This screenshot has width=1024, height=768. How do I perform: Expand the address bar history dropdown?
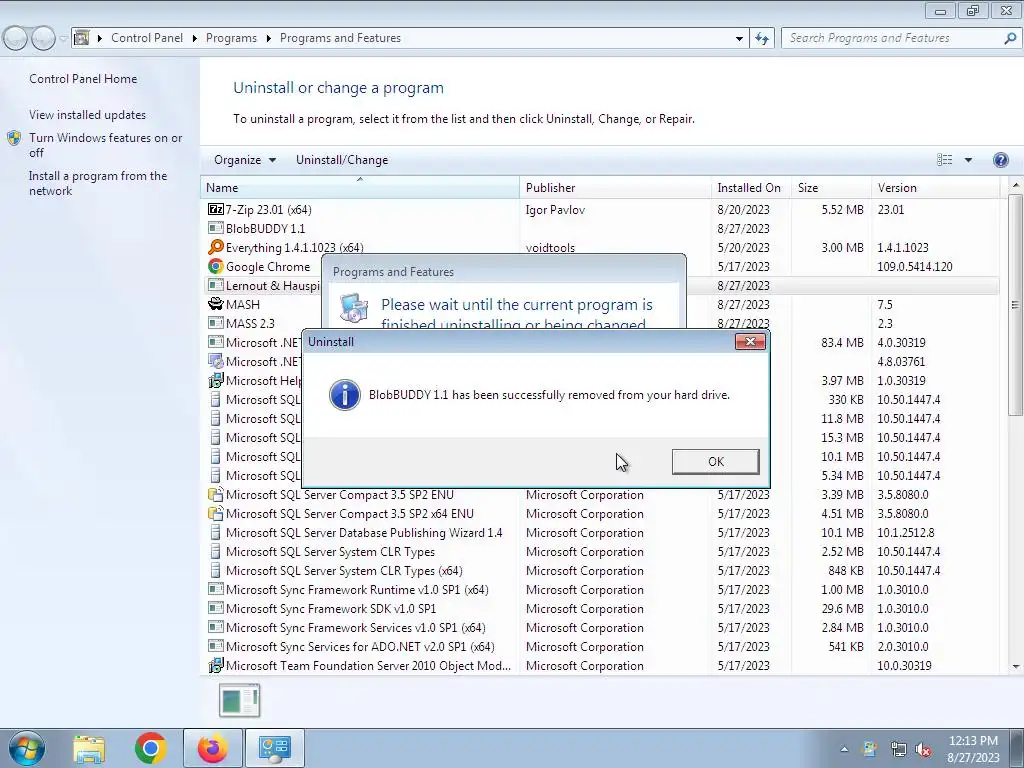[739, 38]
